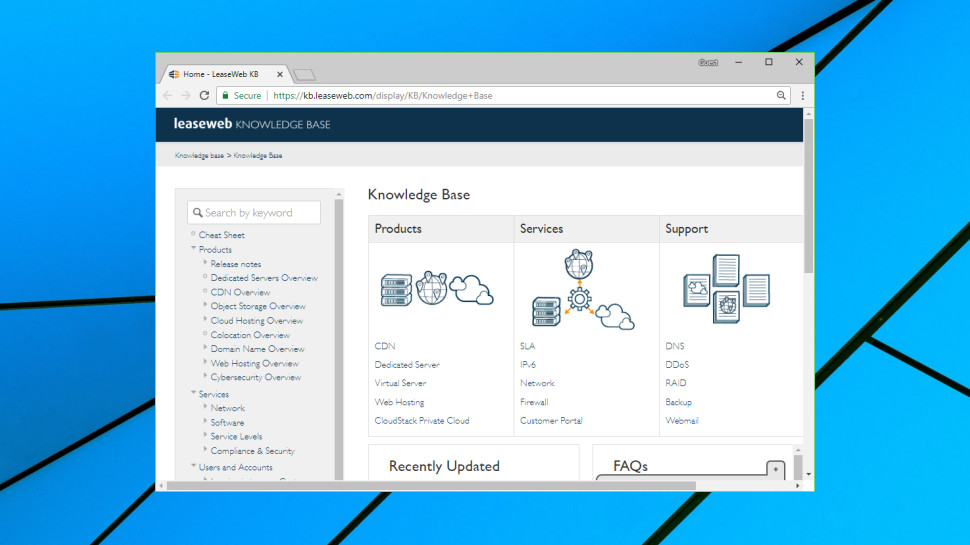Collapse the Services tree node
The height and width of the screenshot is (545, 970).
193,393
